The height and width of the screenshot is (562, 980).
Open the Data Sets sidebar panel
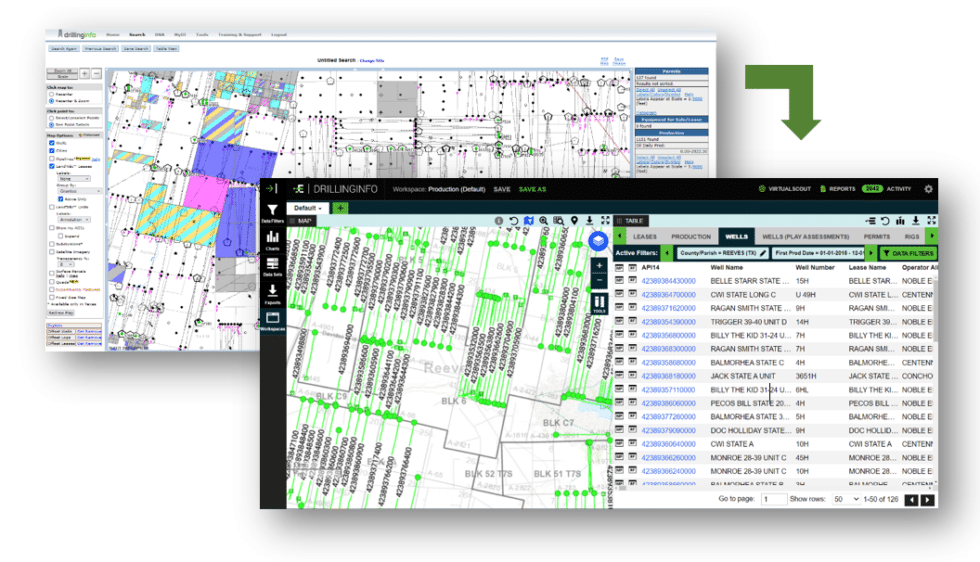(272, 265)
